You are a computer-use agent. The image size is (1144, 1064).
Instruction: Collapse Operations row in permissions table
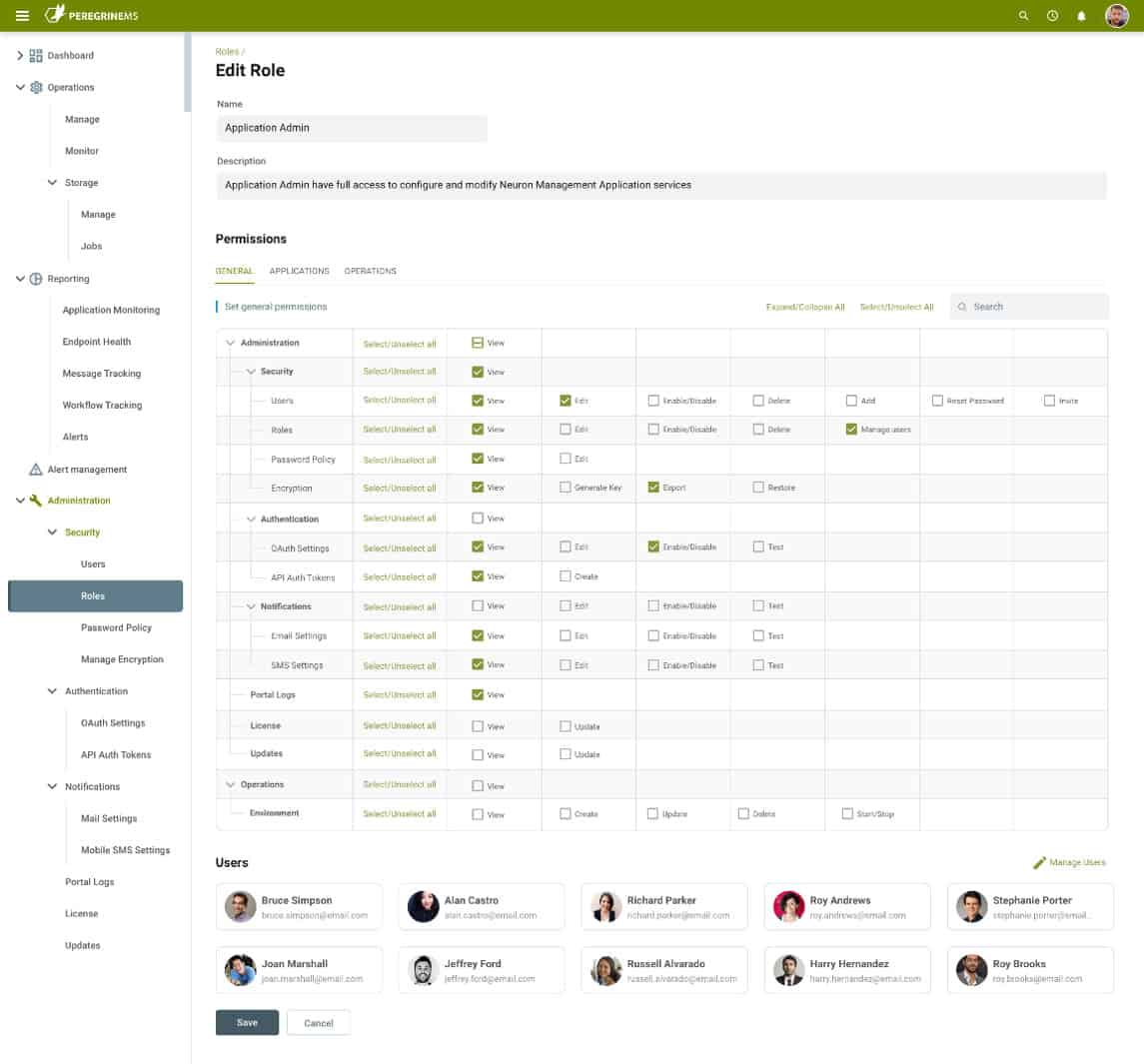pyautogui.click(x=231, y=784)
